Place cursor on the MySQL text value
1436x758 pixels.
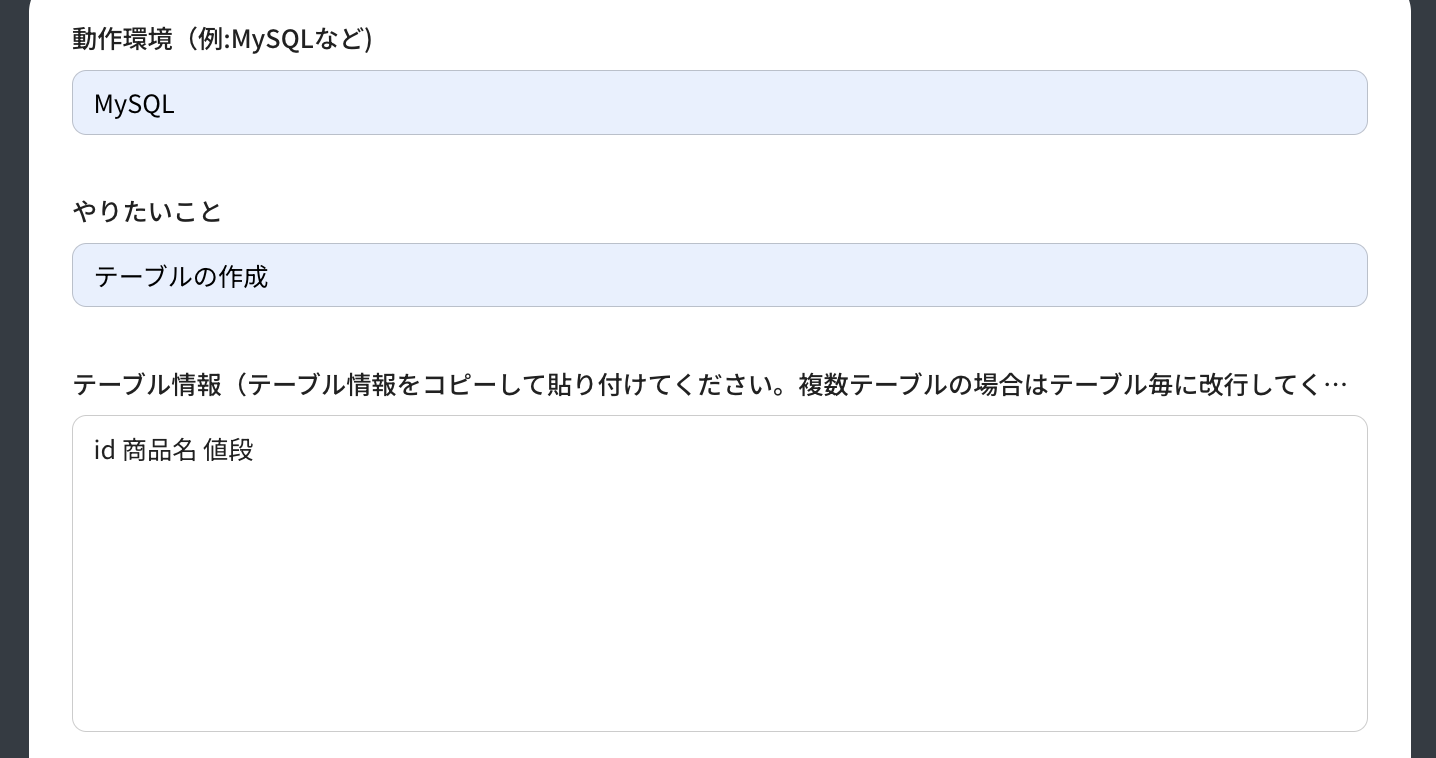click(x=134, y=104)
